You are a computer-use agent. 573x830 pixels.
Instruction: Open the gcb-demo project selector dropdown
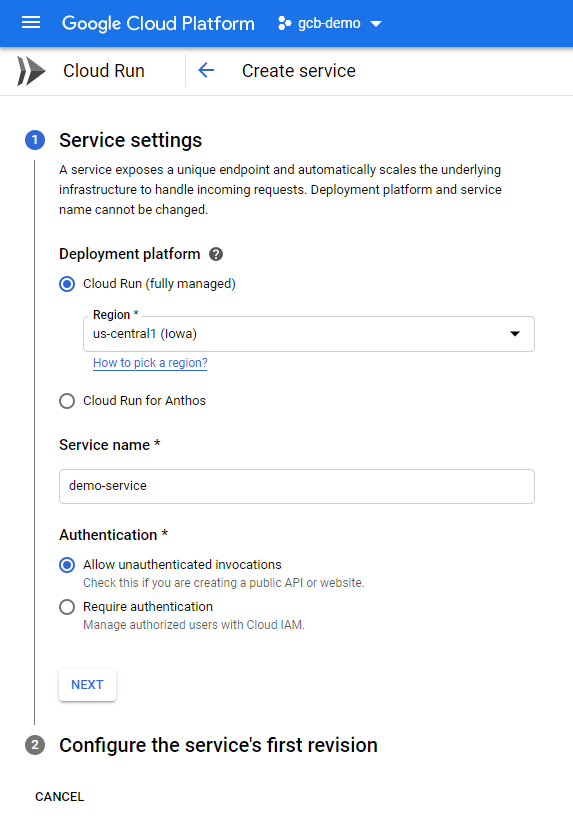[329, 23]
